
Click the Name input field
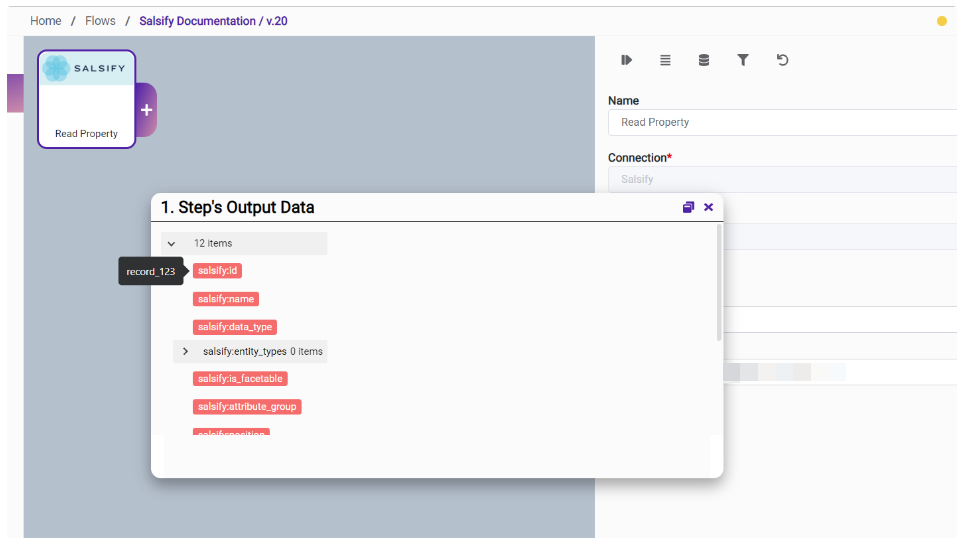click(x=782, y=122)
